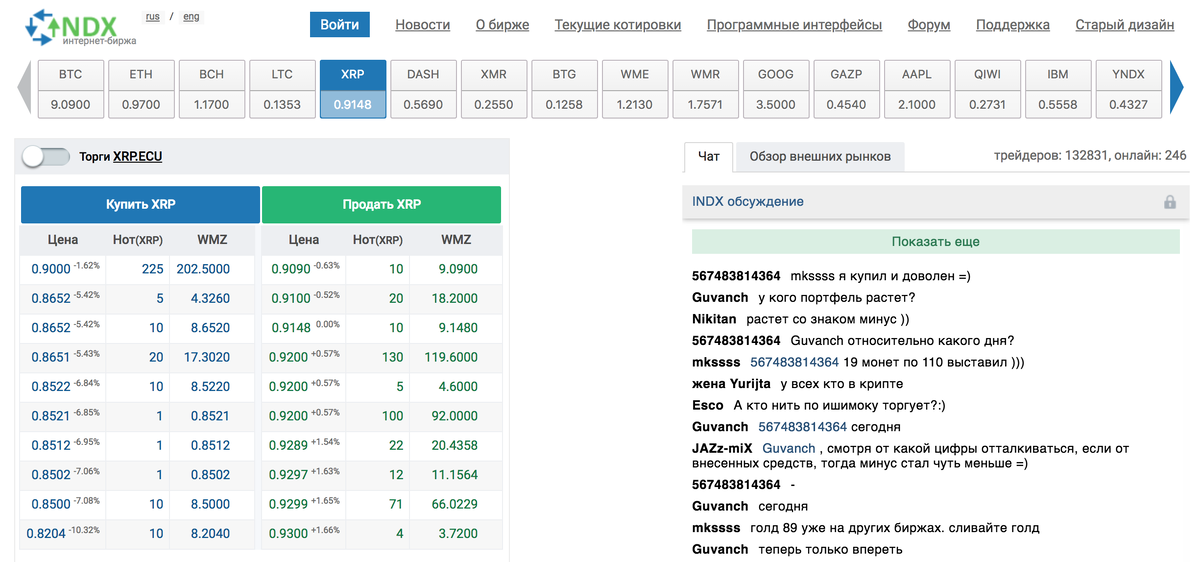The width and height of the screenshot is (1200, 562).
Task: Select the WME ticker tile
Action: click(x=635, y=89)
